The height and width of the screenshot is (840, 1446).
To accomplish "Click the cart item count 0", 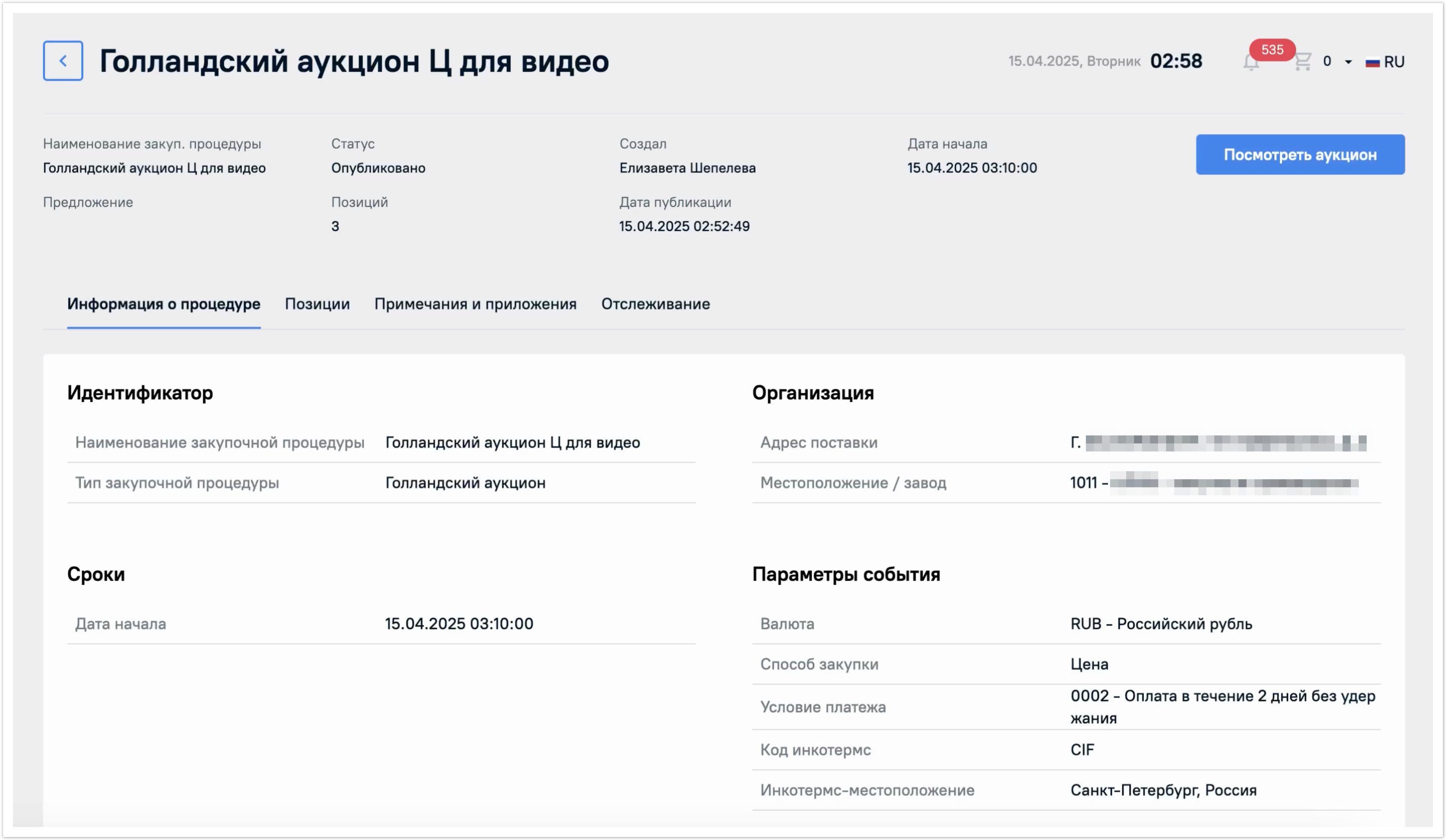I will click(x=1327, y=61).
